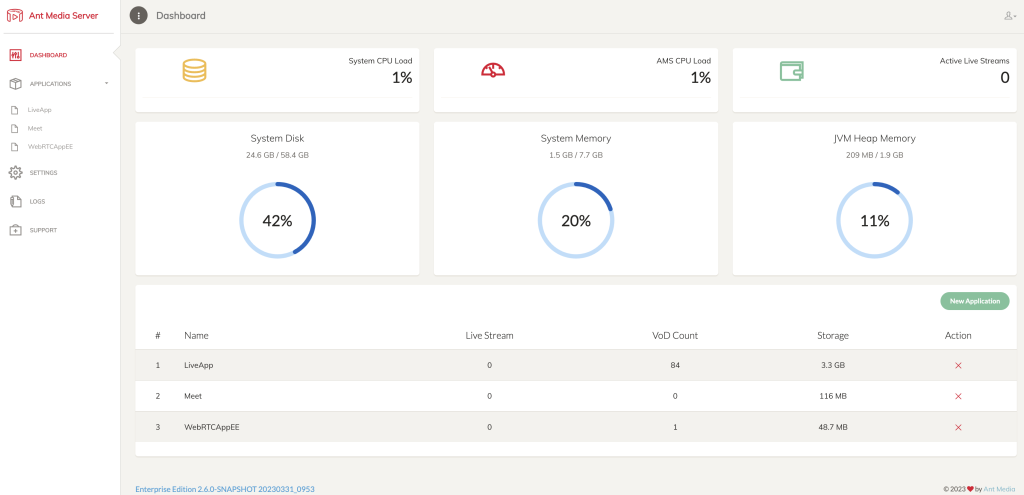Viewport: 1024px width, 495px height.
Task: Click the 3.3 GB storage cell
Action: click(833, 366)
